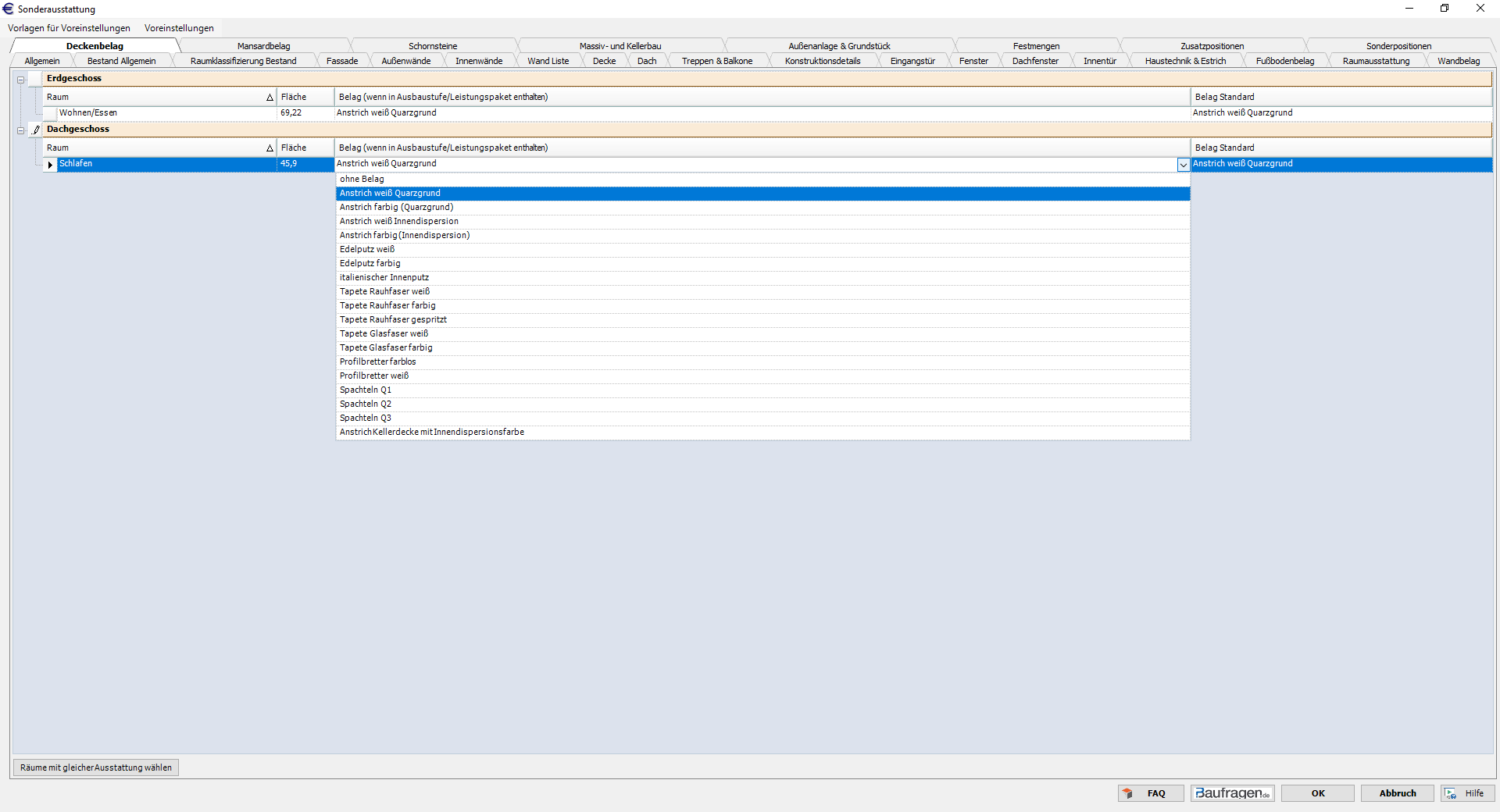This screenshot has width=1500, height=812.
Task: Collapse the Erdgeschoss group
Action: point(21,80)
